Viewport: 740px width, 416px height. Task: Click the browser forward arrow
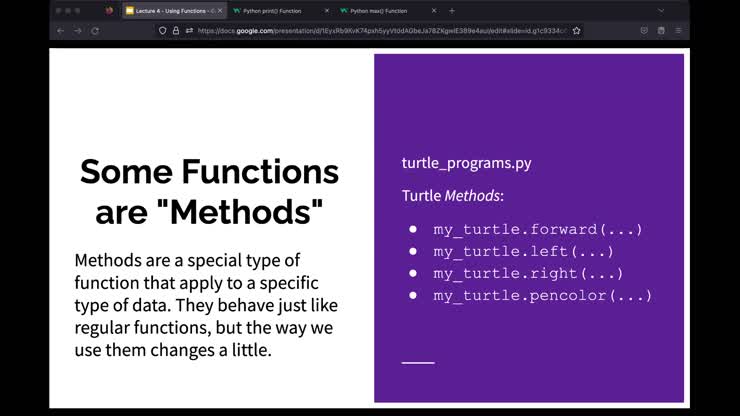click(x=78, y=30)
